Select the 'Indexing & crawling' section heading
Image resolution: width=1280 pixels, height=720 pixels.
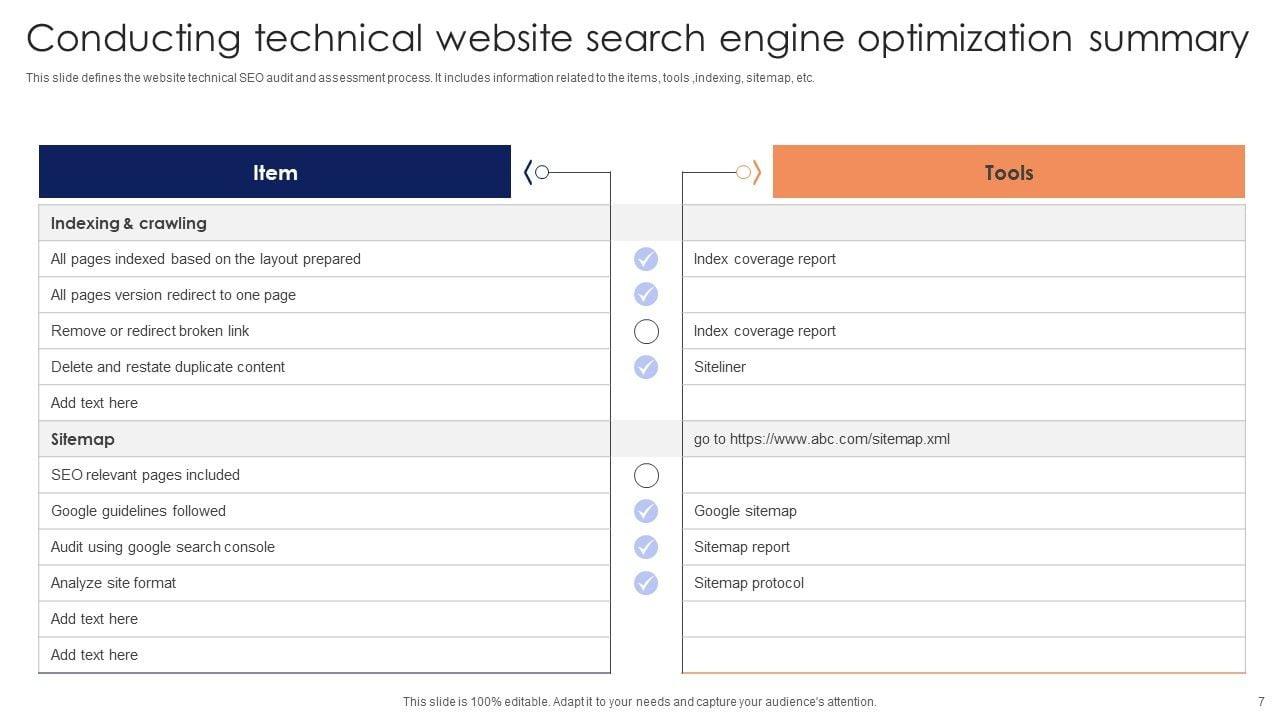129,223
